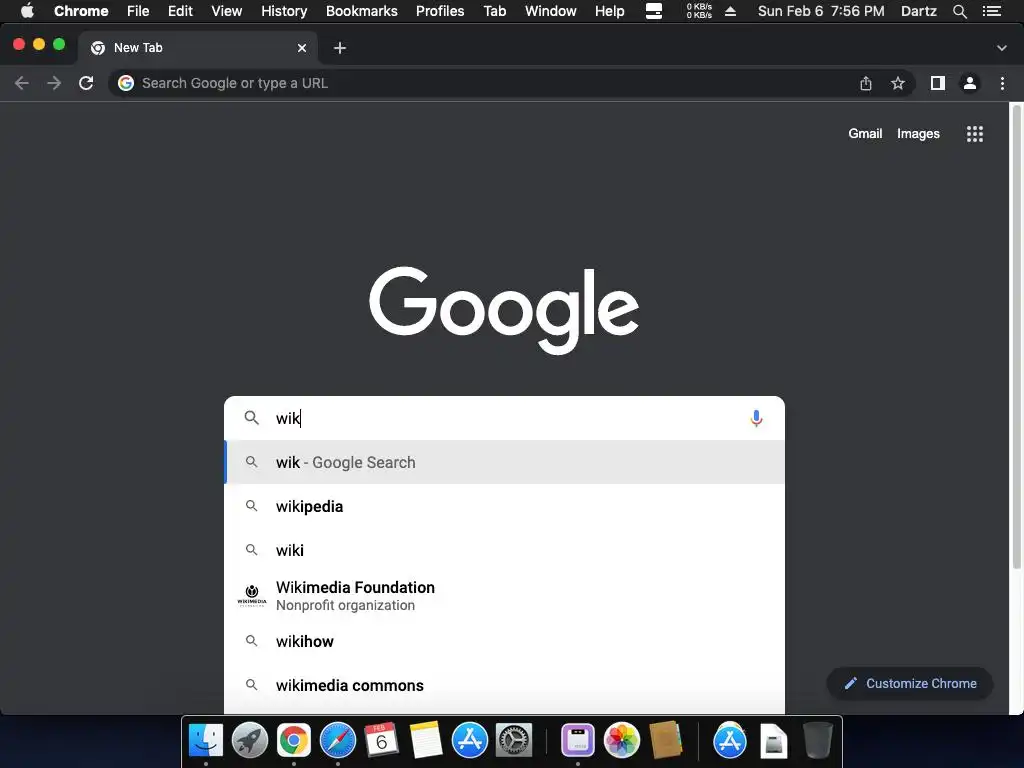Open App Store from the Dock
Viewport: 1024px width, 768px height.
pos(470,741)
